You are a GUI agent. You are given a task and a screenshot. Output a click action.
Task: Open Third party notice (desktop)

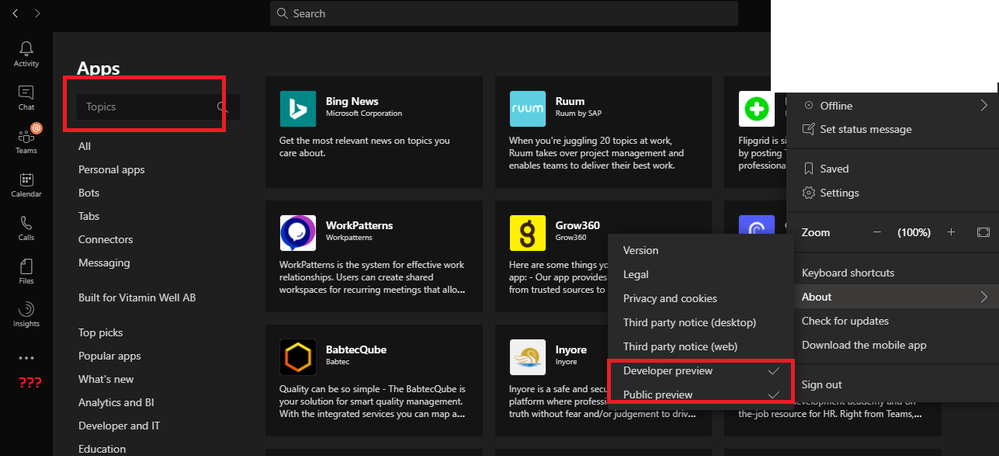[701, 323]
